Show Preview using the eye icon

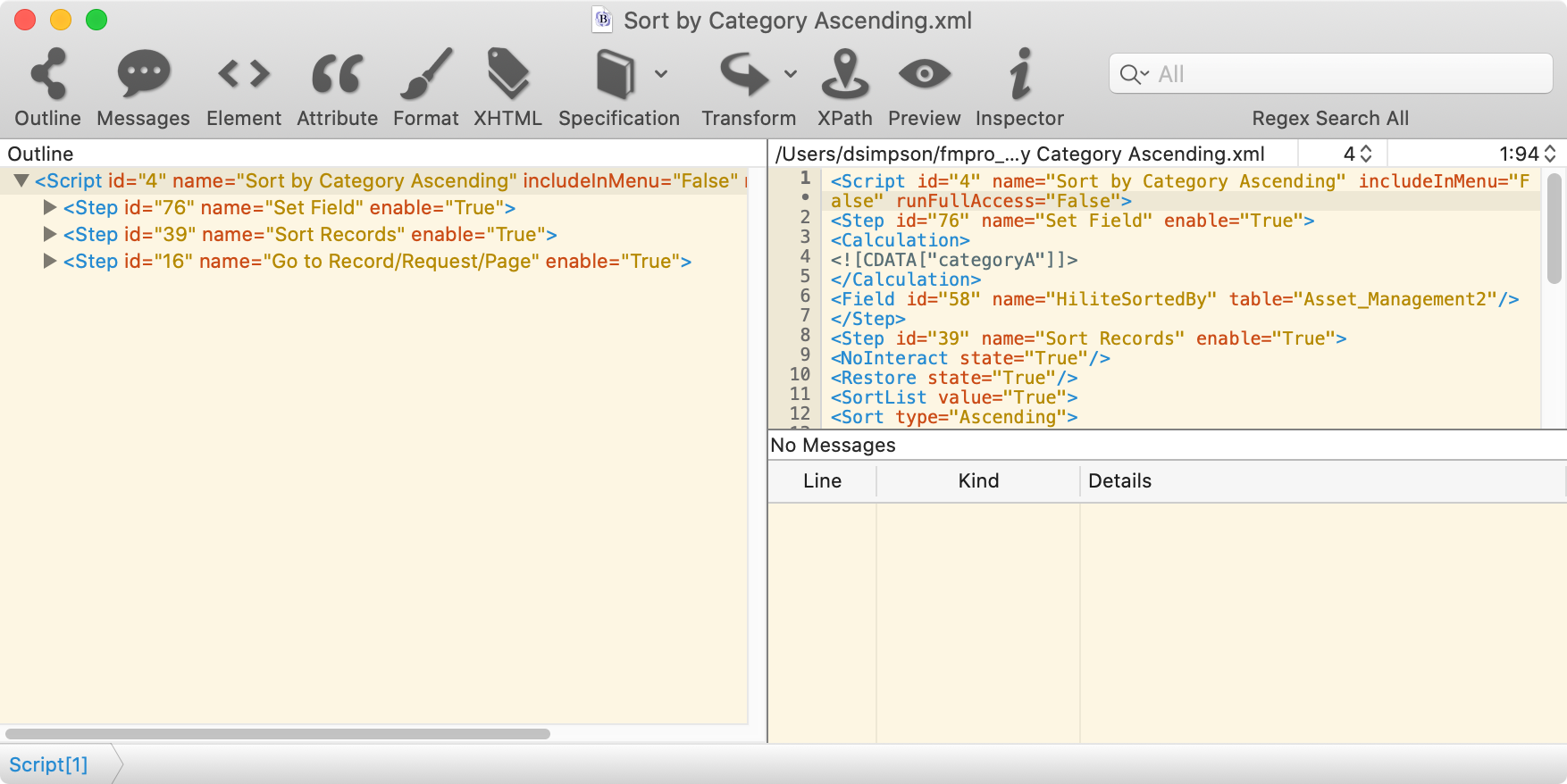[x=924, y=74]
